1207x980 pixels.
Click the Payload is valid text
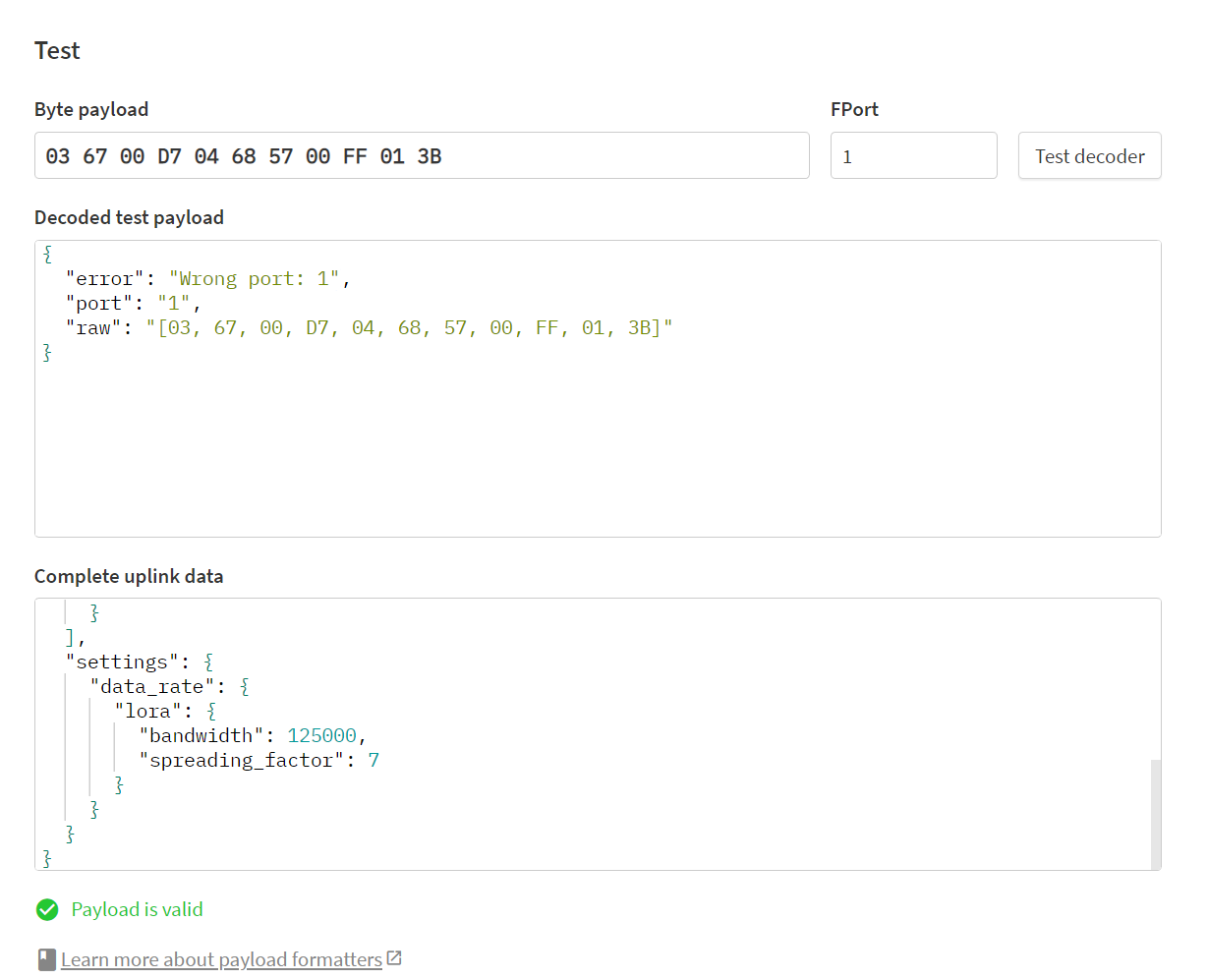pyautogui.click(x=137, y=910)
